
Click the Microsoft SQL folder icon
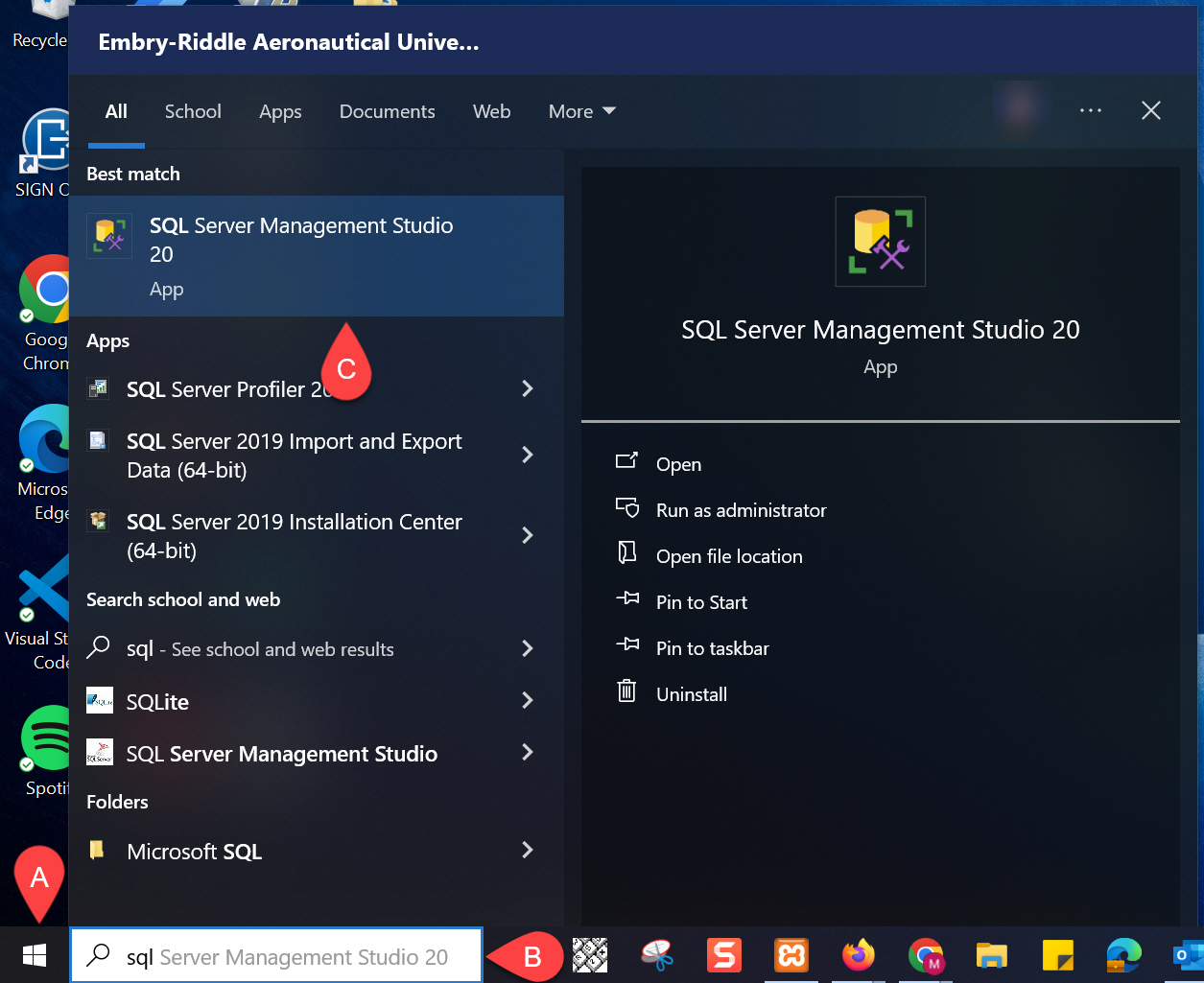97,850
